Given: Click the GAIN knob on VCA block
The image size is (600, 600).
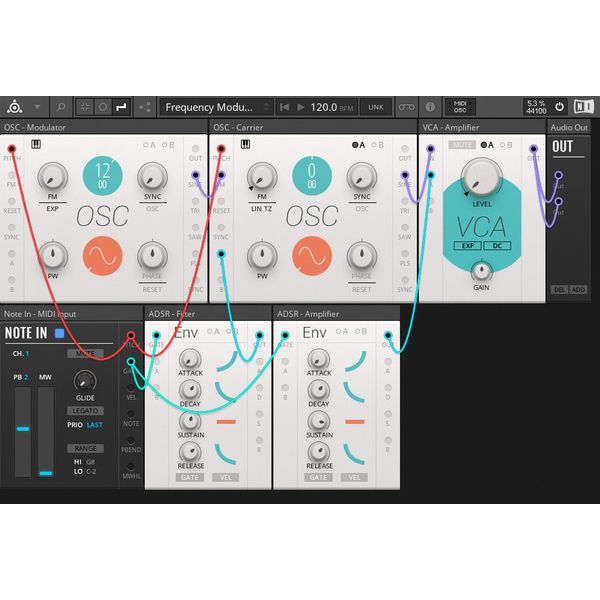Looking at the screenshot, I should pyautogui.click(x=481, y=271).
